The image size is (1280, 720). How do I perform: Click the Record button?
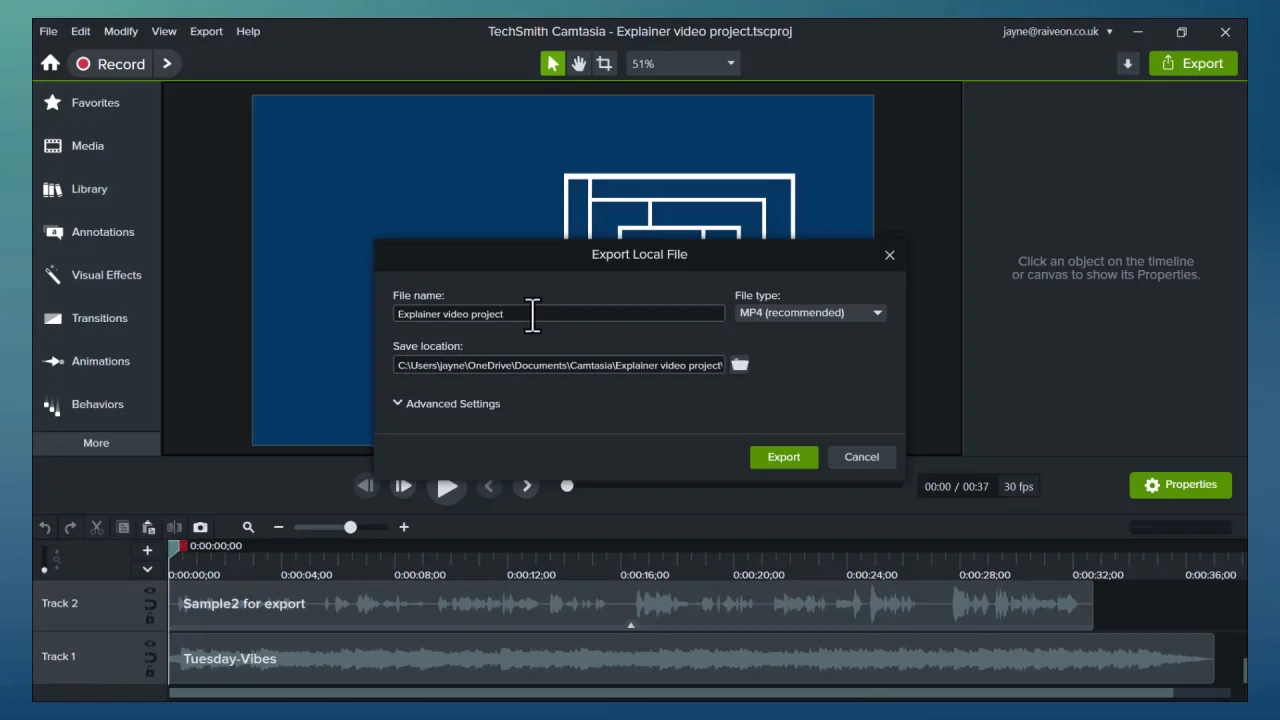pyautogui.click(x=111, y=63)
